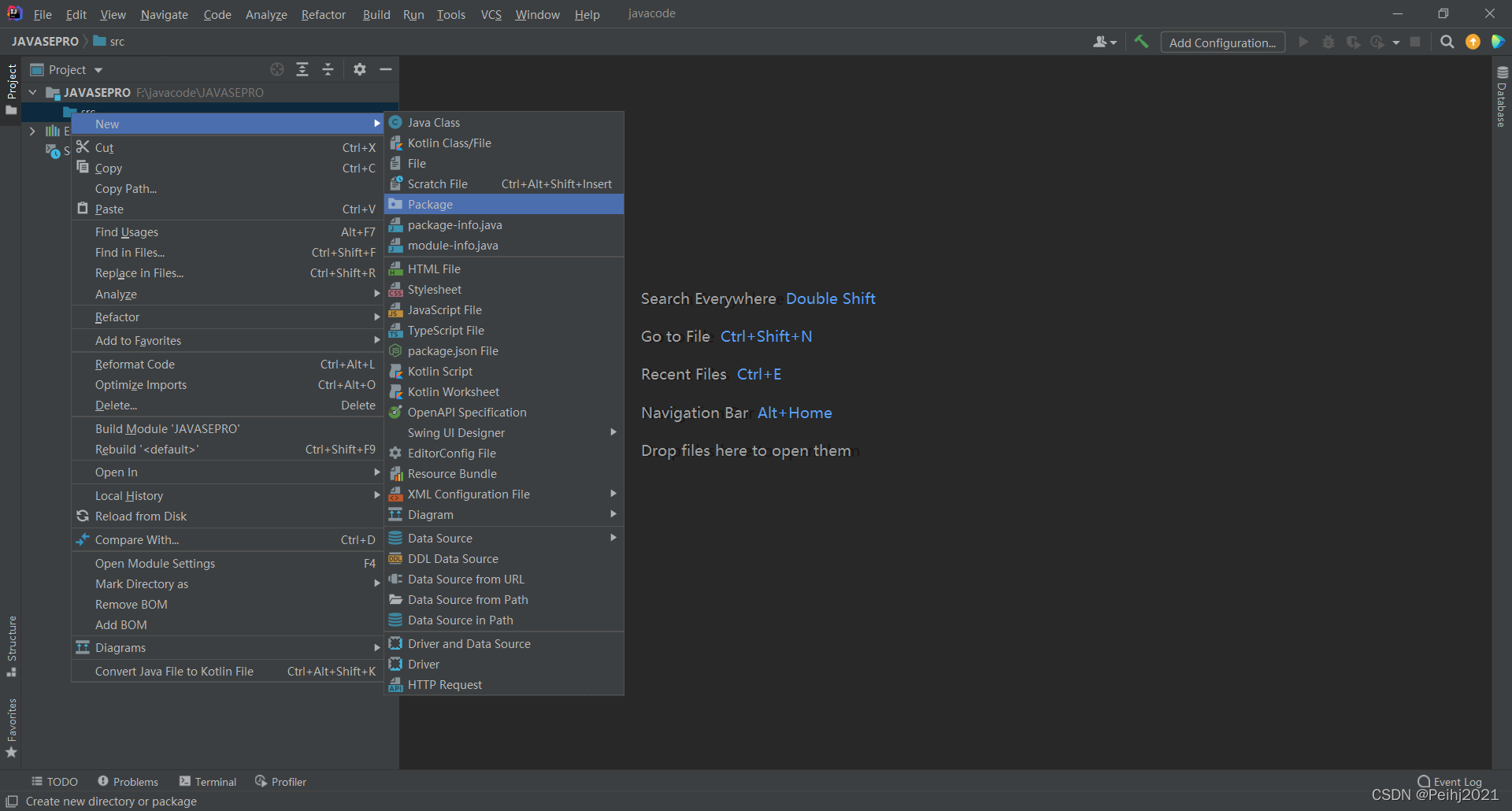Open the Favorites tool window

[x=12, y=728]
